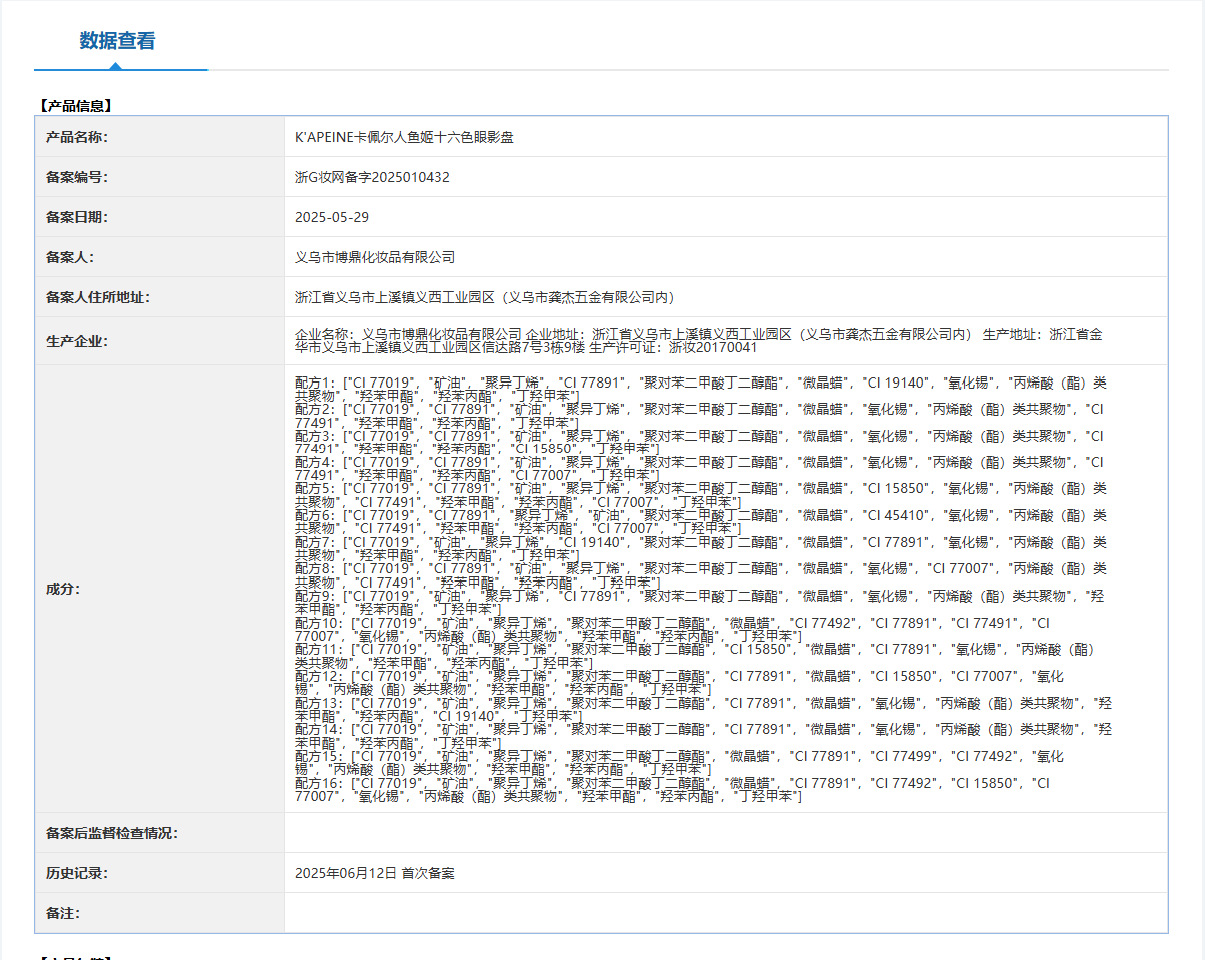Click the 备案后监督检查情况 label cell
Viewport: 1205px width, 960px height.
point(160,833)
